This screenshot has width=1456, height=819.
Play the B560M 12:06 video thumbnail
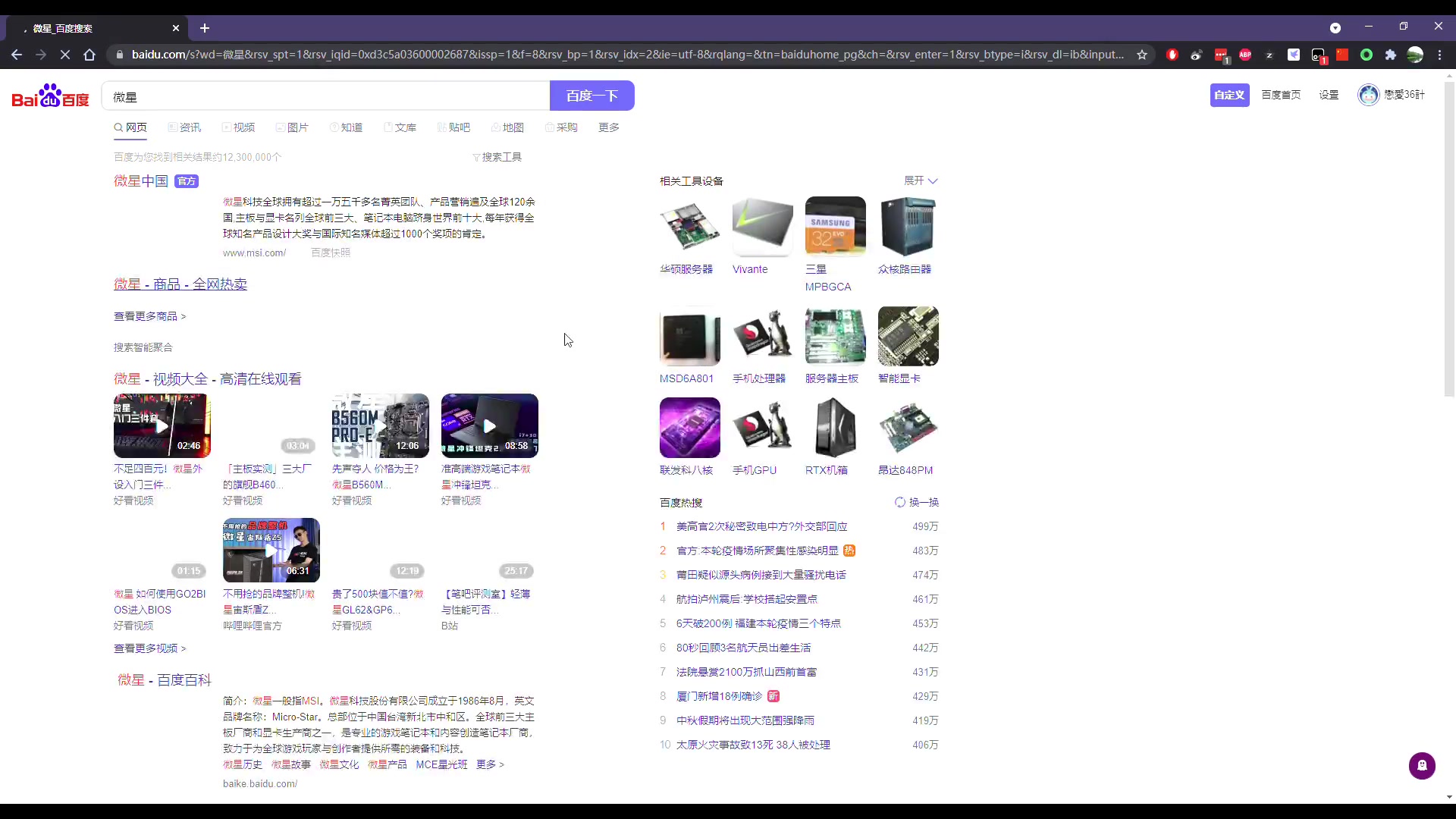point(381,425)
